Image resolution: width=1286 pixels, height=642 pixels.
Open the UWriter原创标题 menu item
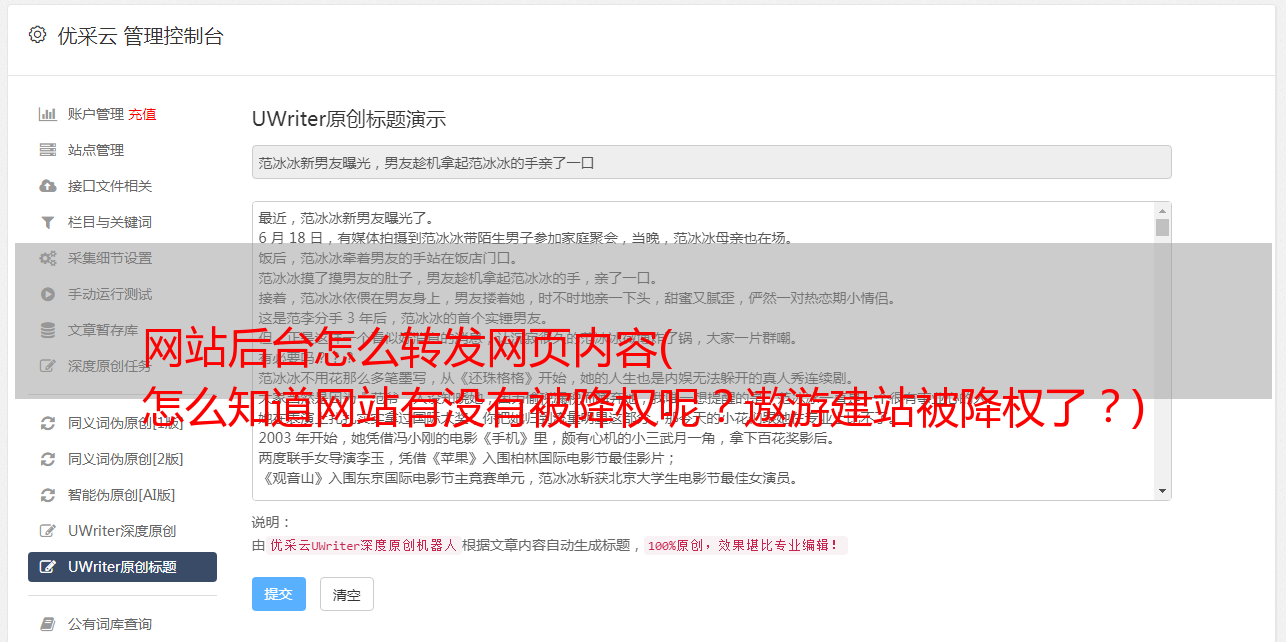click(122, 567)
